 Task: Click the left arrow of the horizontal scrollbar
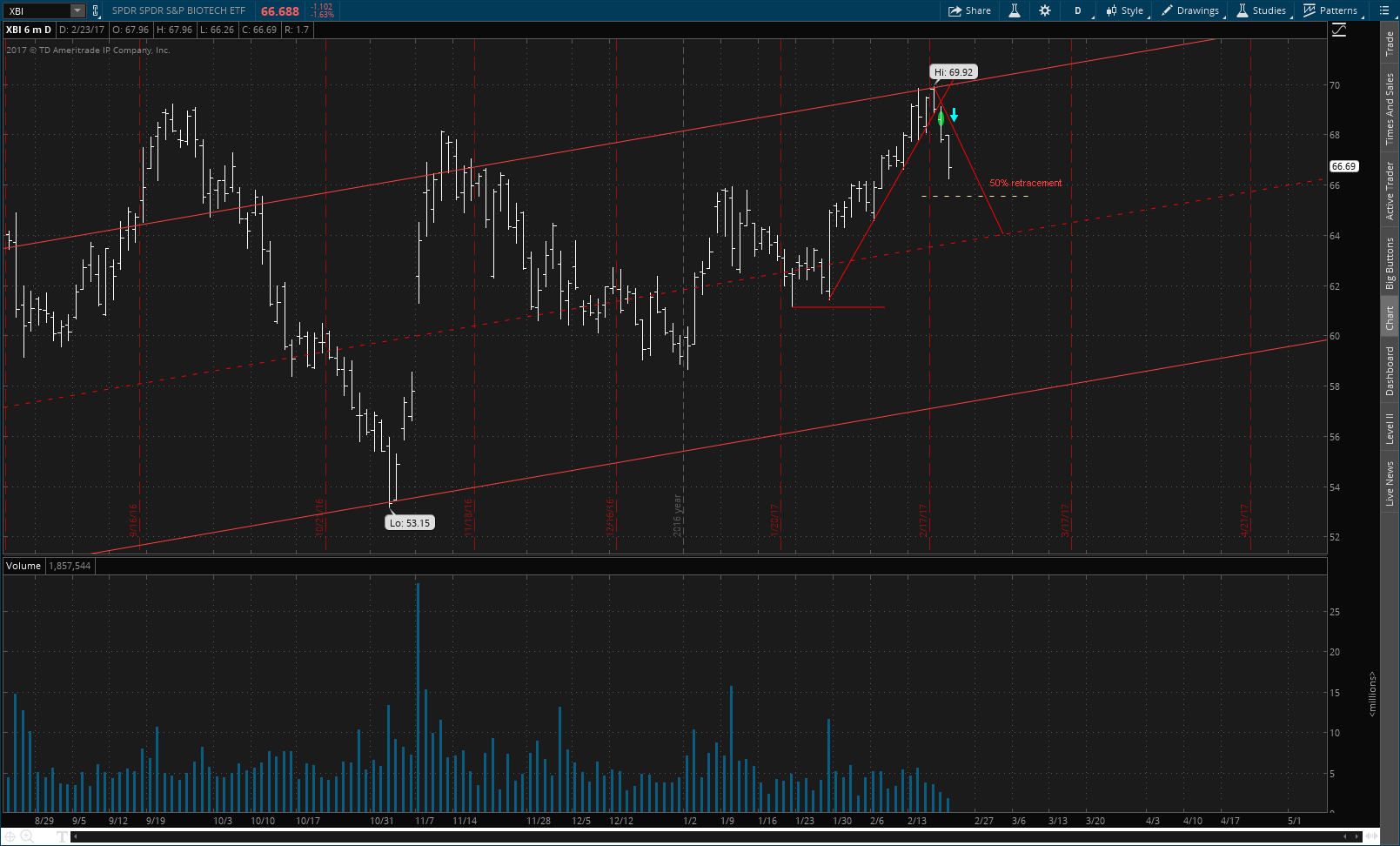coord(75,836)
